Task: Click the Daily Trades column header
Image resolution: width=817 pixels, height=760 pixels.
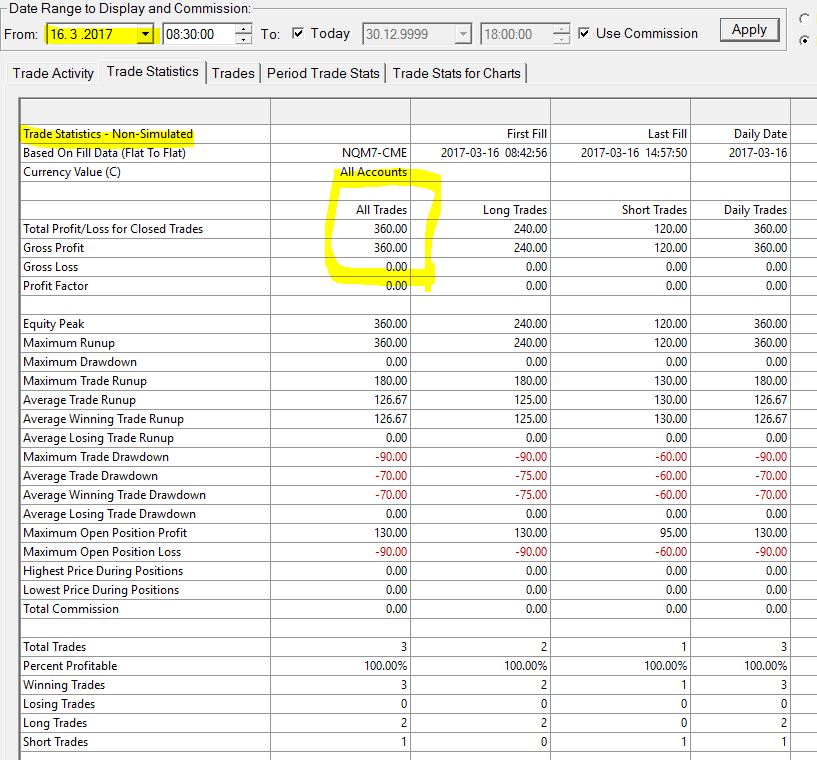Action: (x=755, y=210)
